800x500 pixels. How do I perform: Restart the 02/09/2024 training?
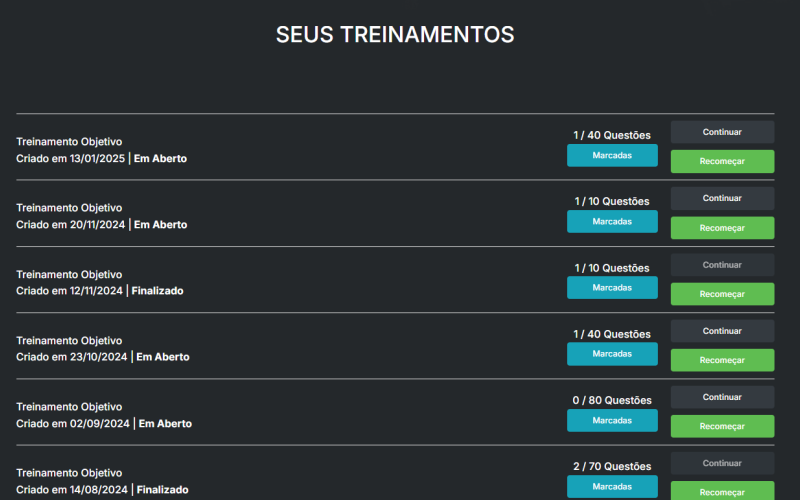point(722,426)
